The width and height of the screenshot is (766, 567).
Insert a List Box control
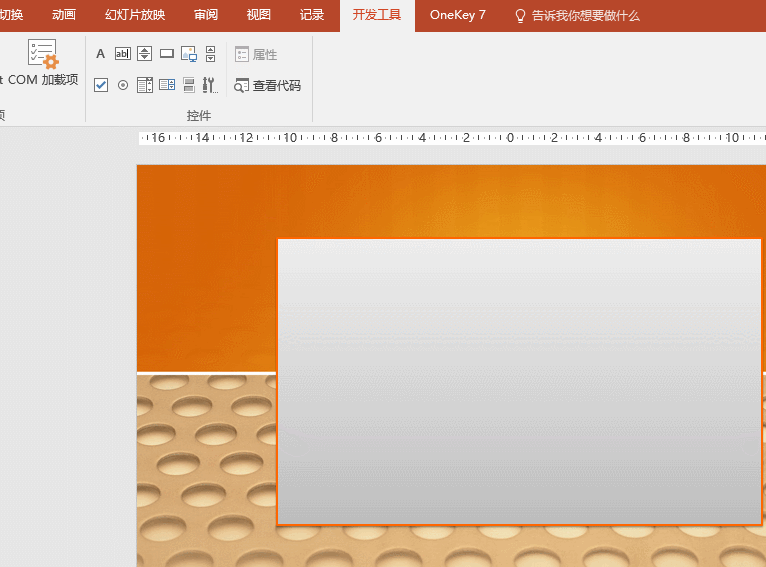[x=145, y=85]
